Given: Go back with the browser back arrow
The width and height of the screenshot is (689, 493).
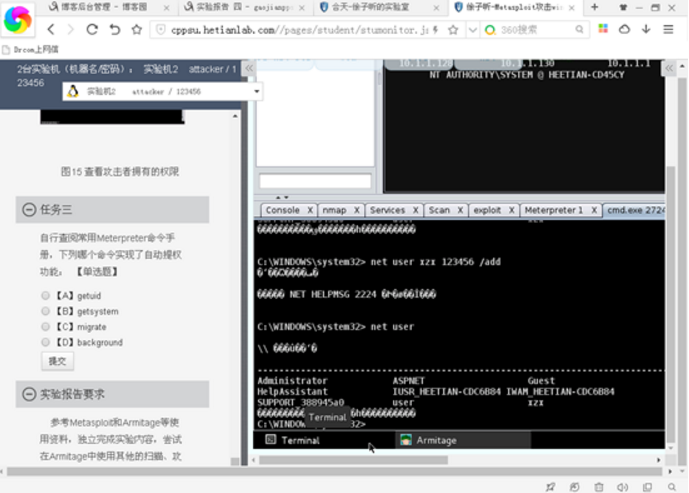Looking at the screenshot, I should click(x=51, y=29).
